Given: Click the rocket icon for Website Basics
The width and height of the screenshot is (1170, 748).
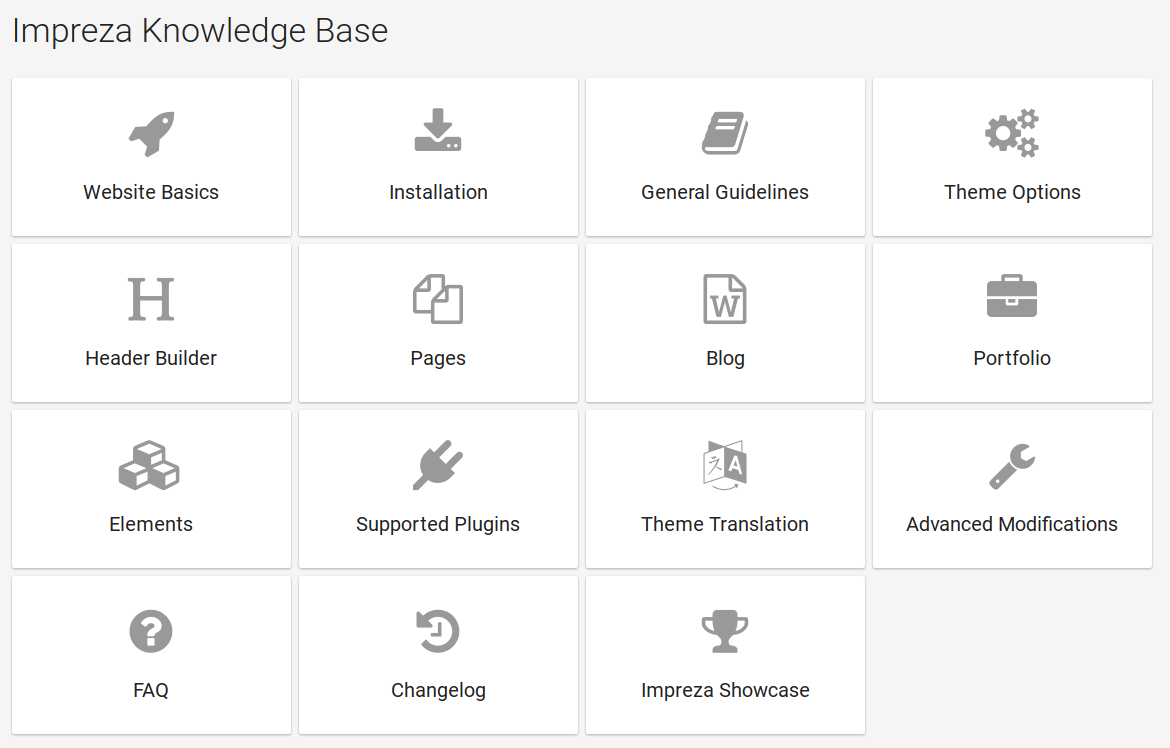Looking at the screenshot, I should coord(151,133).
